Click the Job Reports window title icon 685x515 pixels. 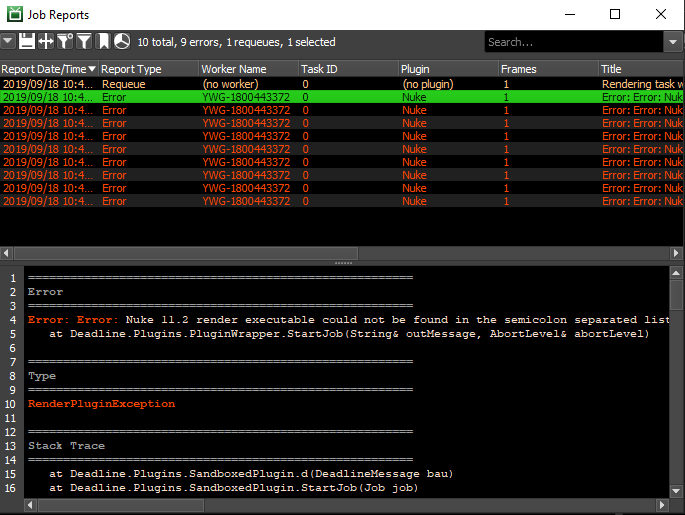click(15, 15)
